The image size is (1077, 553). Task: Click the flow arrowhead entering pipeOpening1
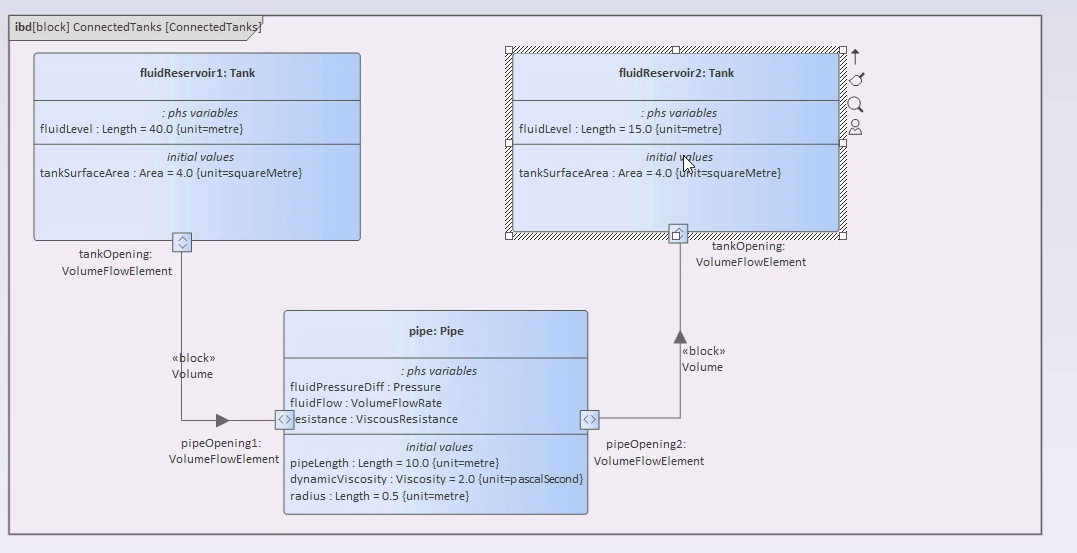point(223,420)
